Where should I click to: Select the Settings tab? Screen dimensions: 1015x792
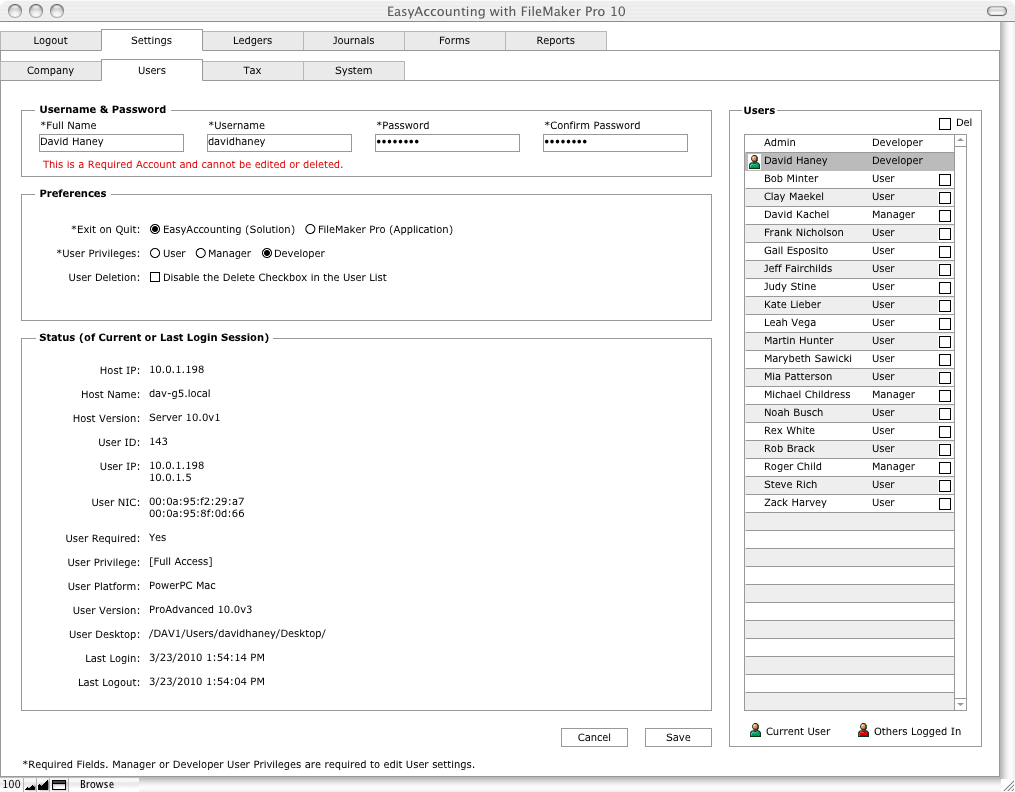point(151,40)
